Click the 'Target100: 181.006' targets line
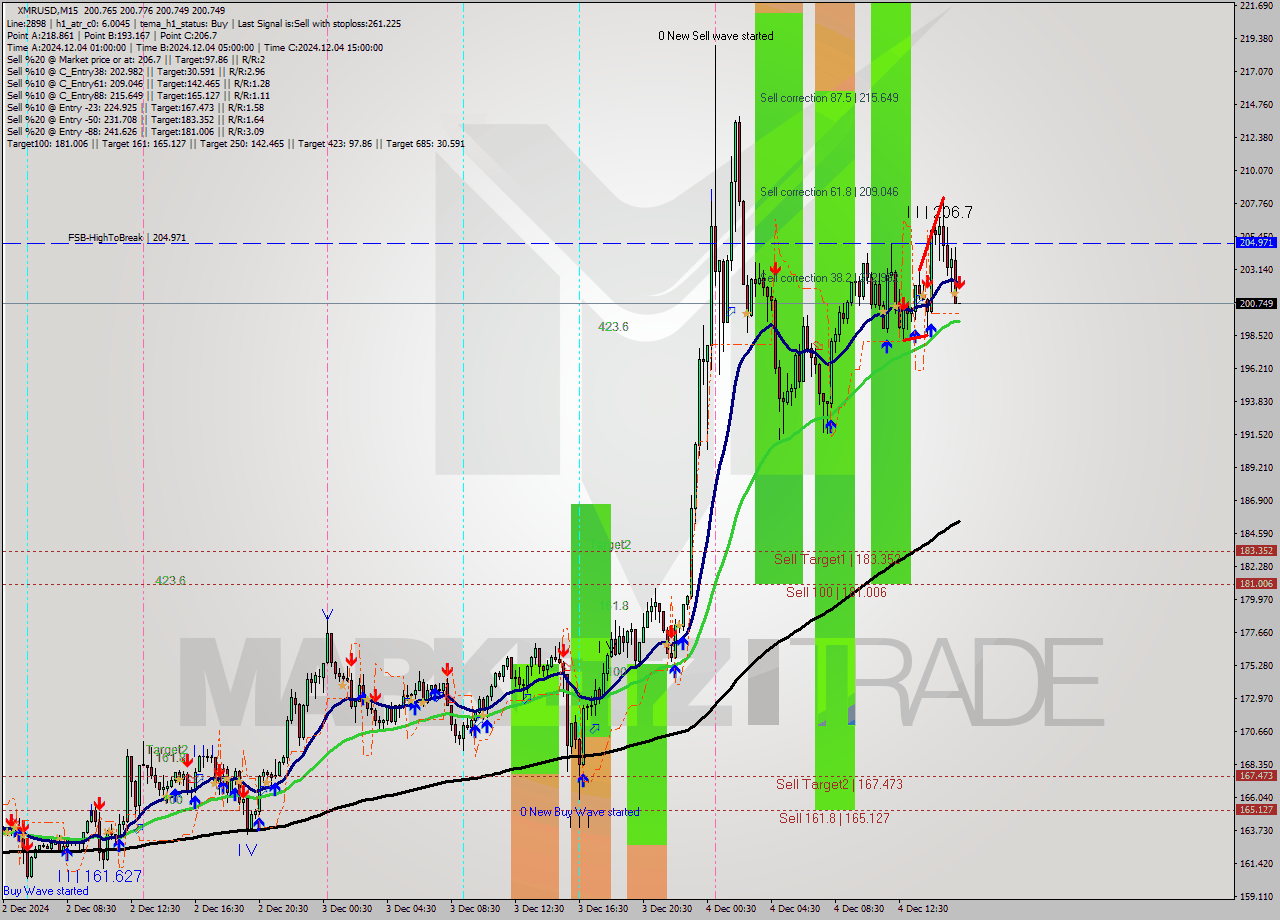 coord(235,144)
